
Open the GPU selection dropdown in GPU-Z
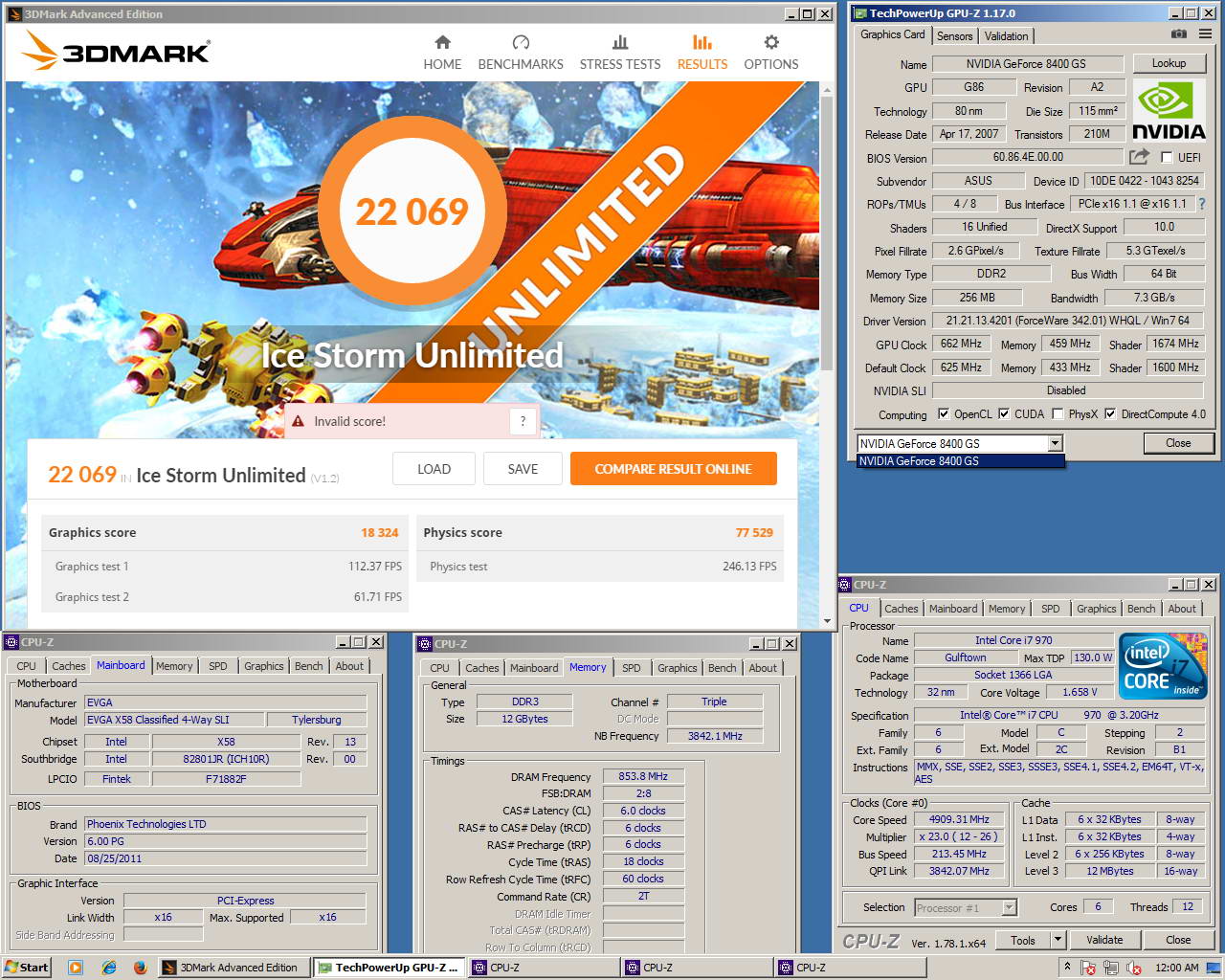click(1055, 443)
